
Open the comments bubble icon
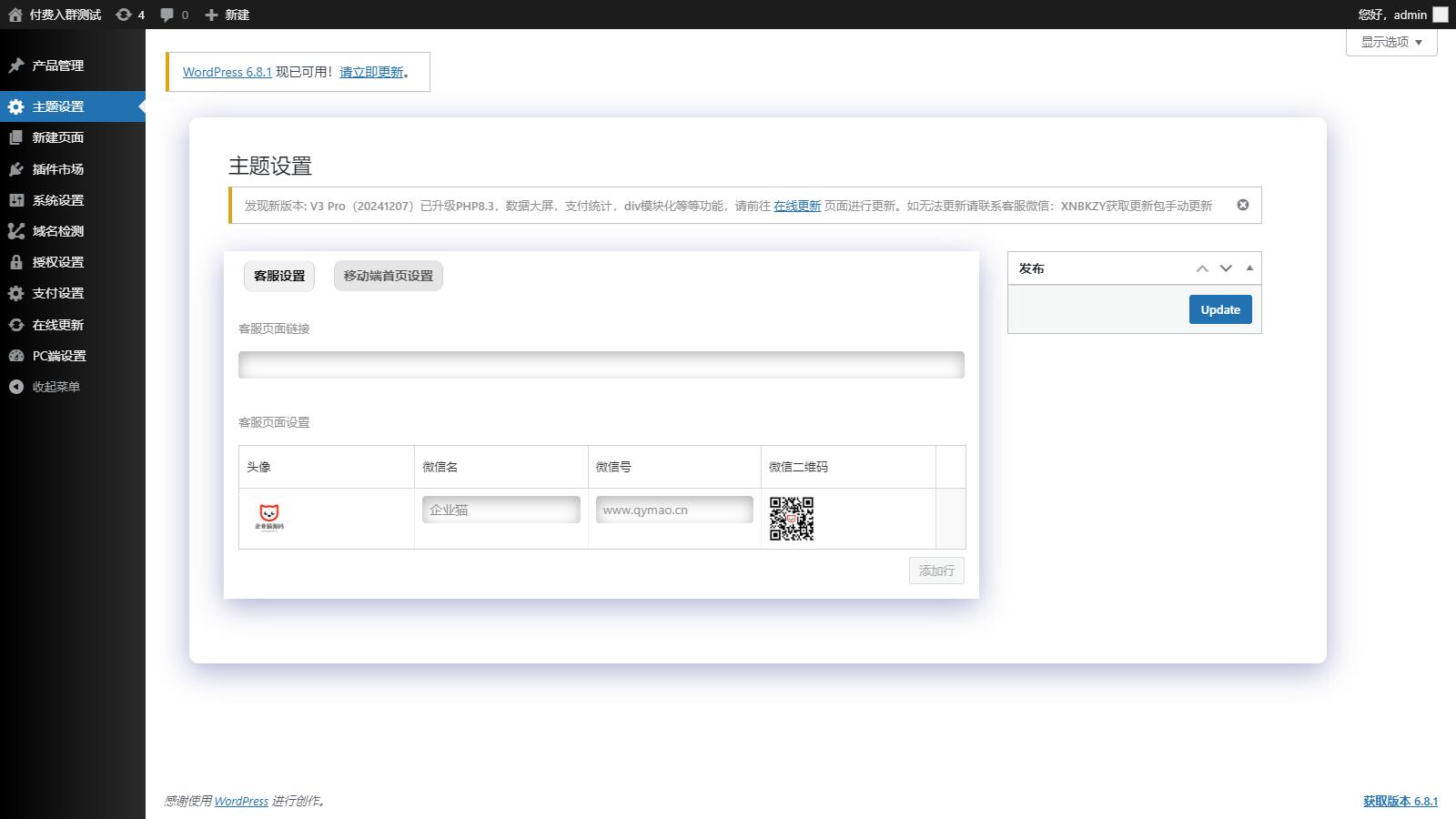pos(167,15)
